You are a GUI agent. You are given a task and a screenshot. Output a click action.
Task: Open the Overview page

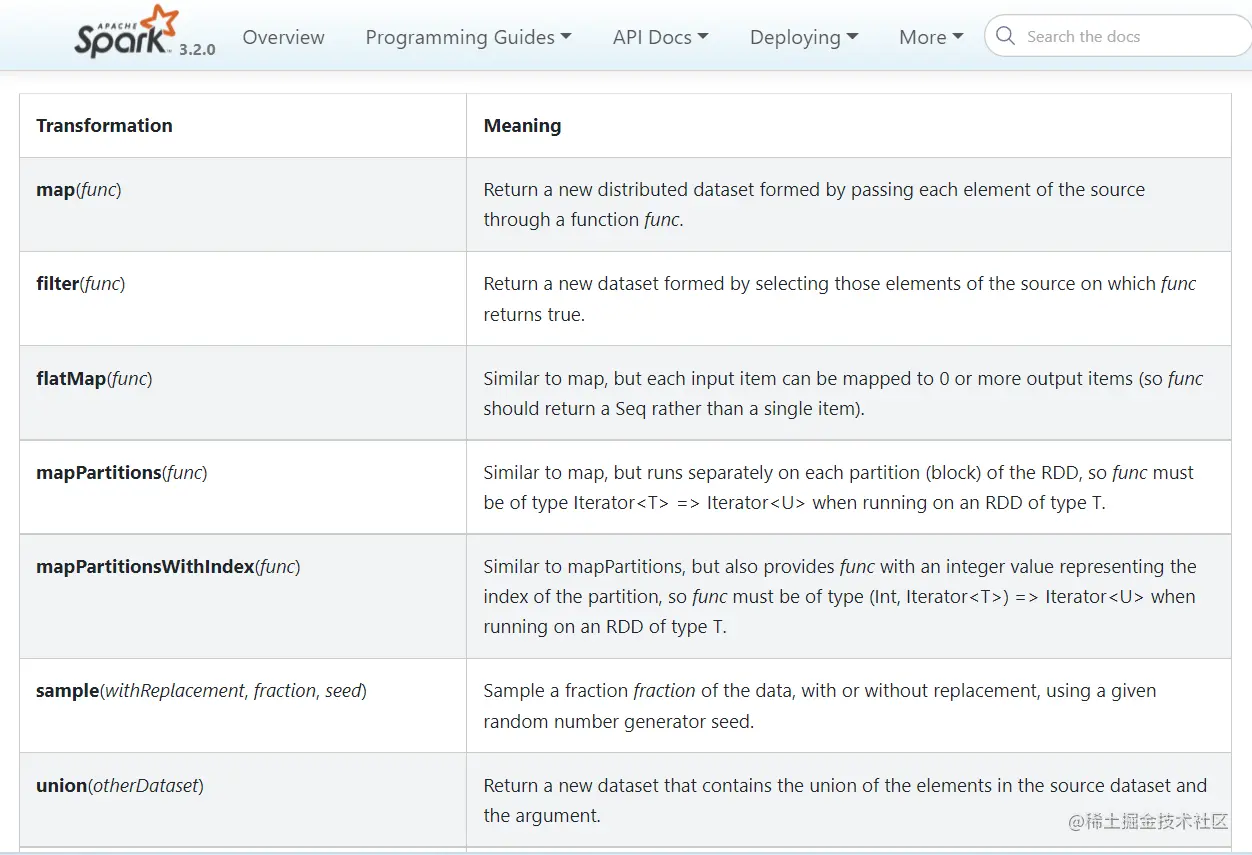coord(283,37)
